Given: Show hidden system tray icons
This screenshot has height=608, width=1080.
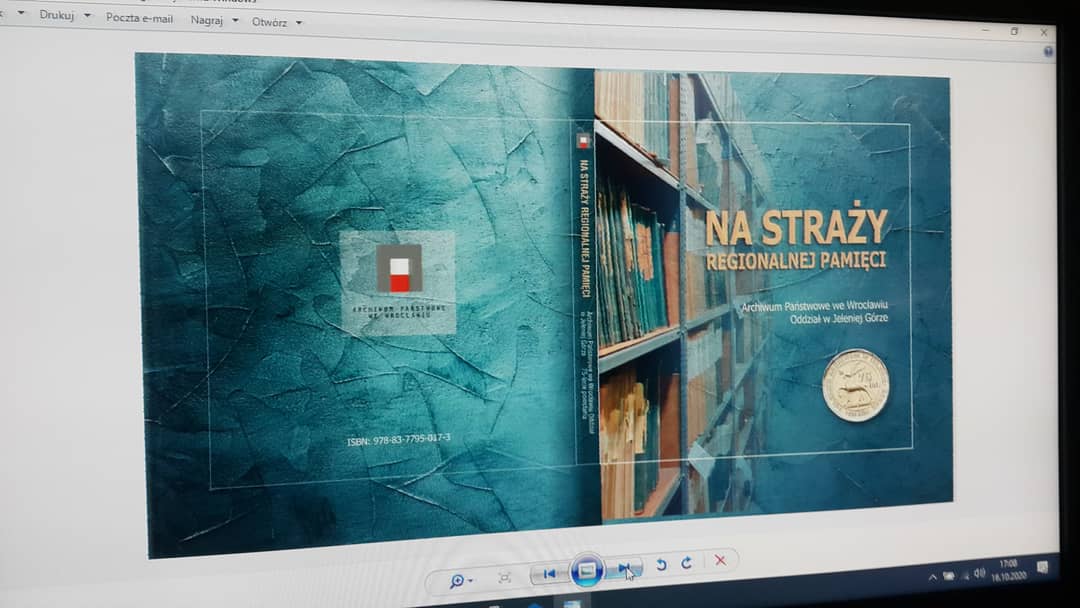Looking at the screenshot, I should pyautogui.click(x=932, y=577).
